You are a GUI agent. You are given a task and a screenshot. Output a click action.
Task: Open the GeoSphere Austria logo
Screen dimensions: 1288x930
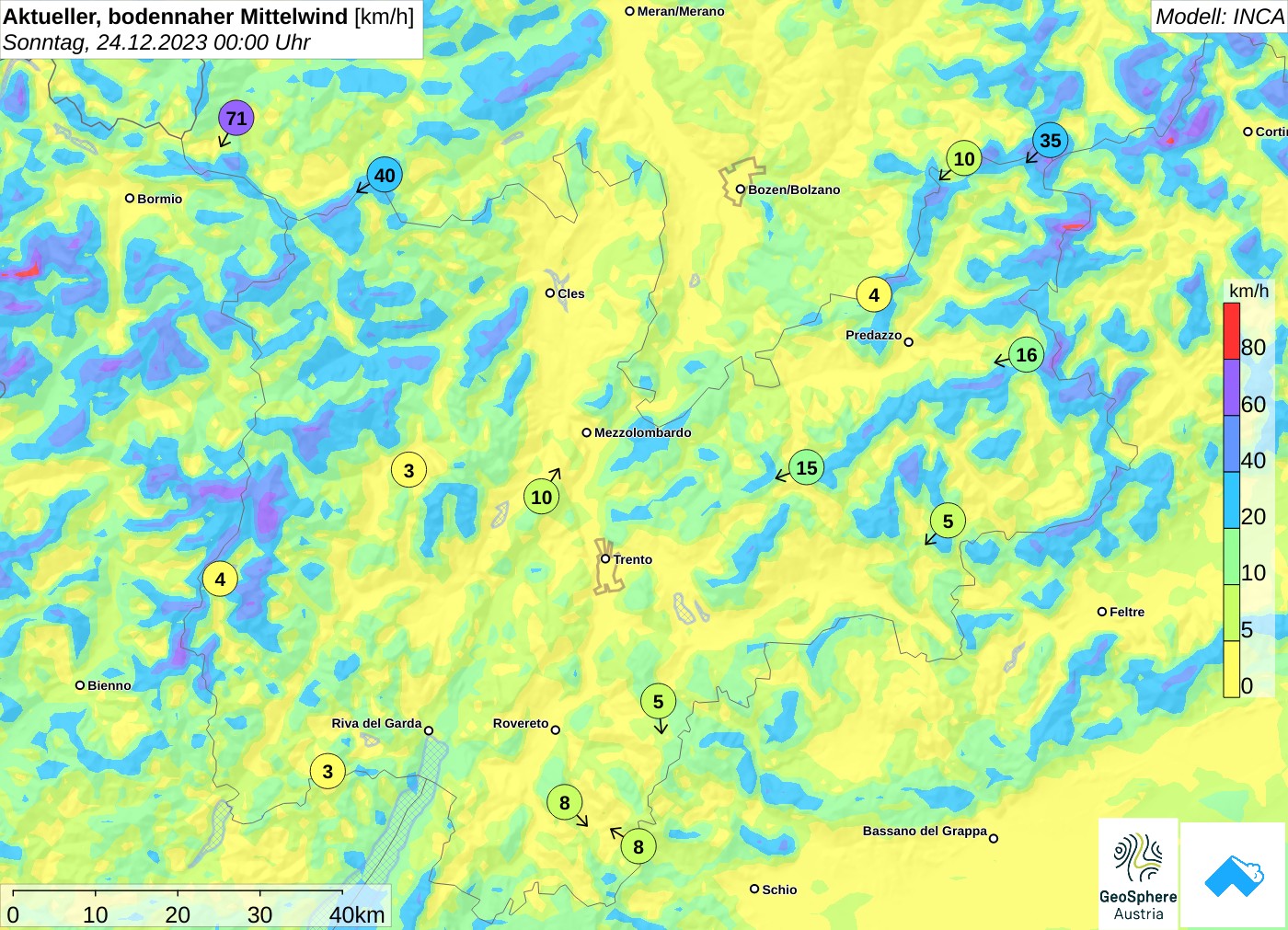[x=1138, y=875]
